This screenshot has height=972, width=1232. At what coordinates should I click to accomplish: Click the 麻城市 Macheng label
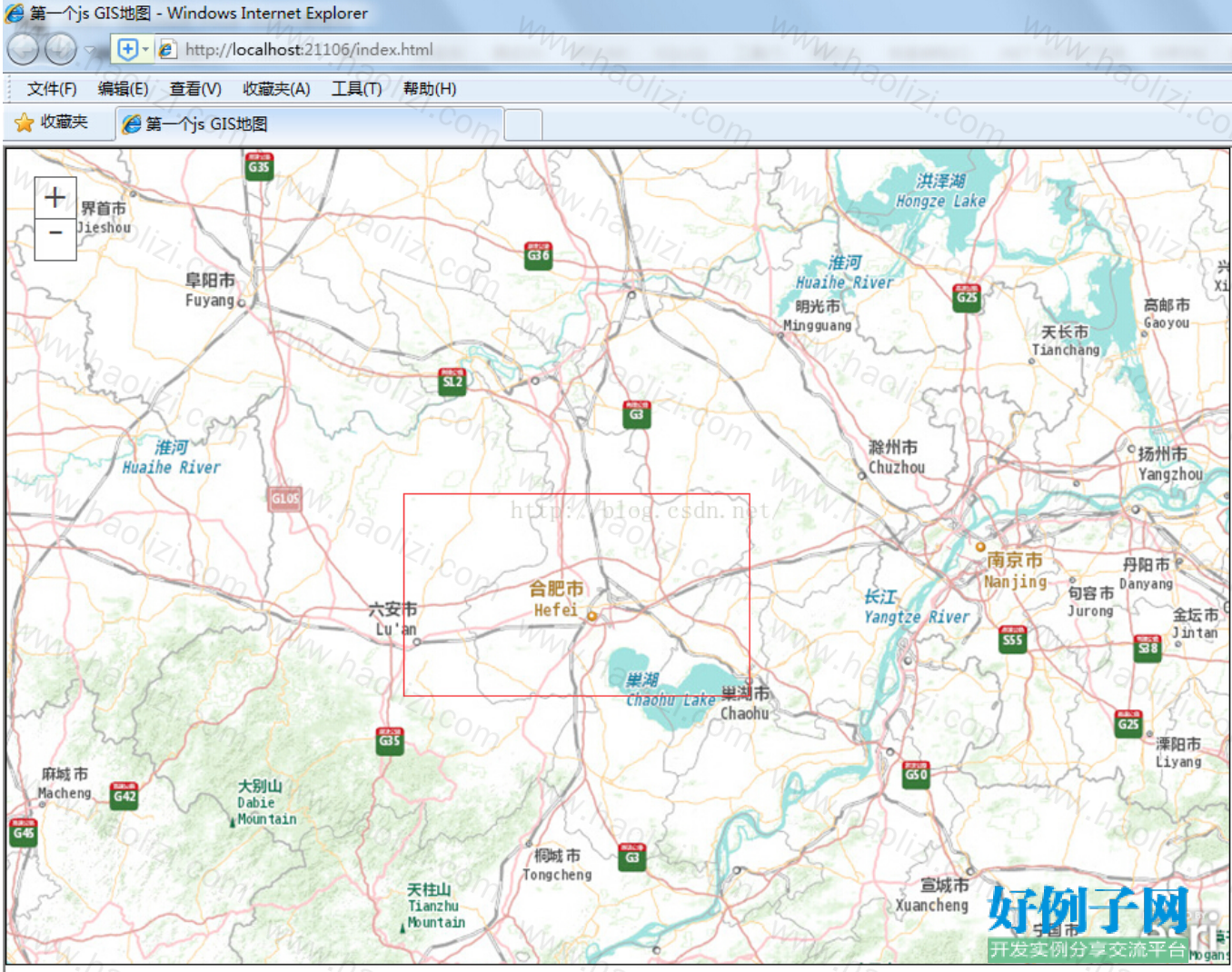pos(65,783)
